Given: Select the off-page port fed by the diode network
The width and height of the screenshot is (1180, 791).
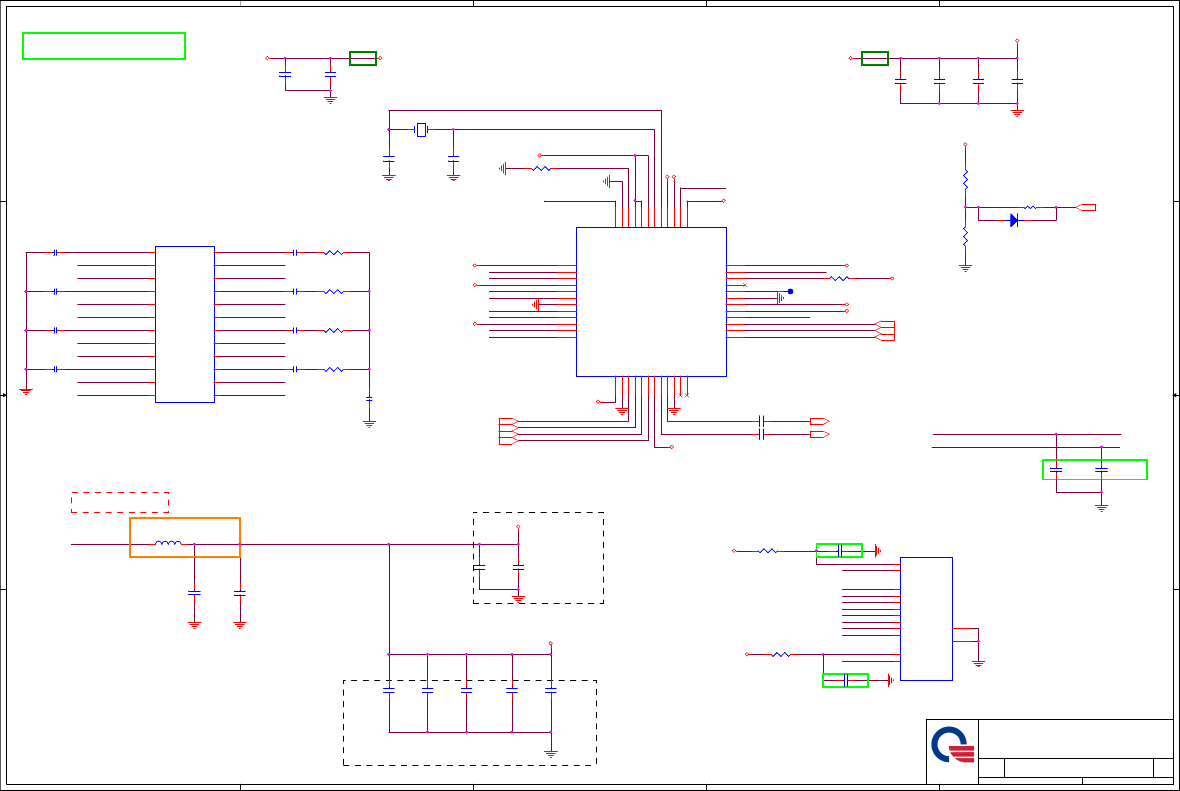Looking at the screenshot, I should (x=1086, y=207).
